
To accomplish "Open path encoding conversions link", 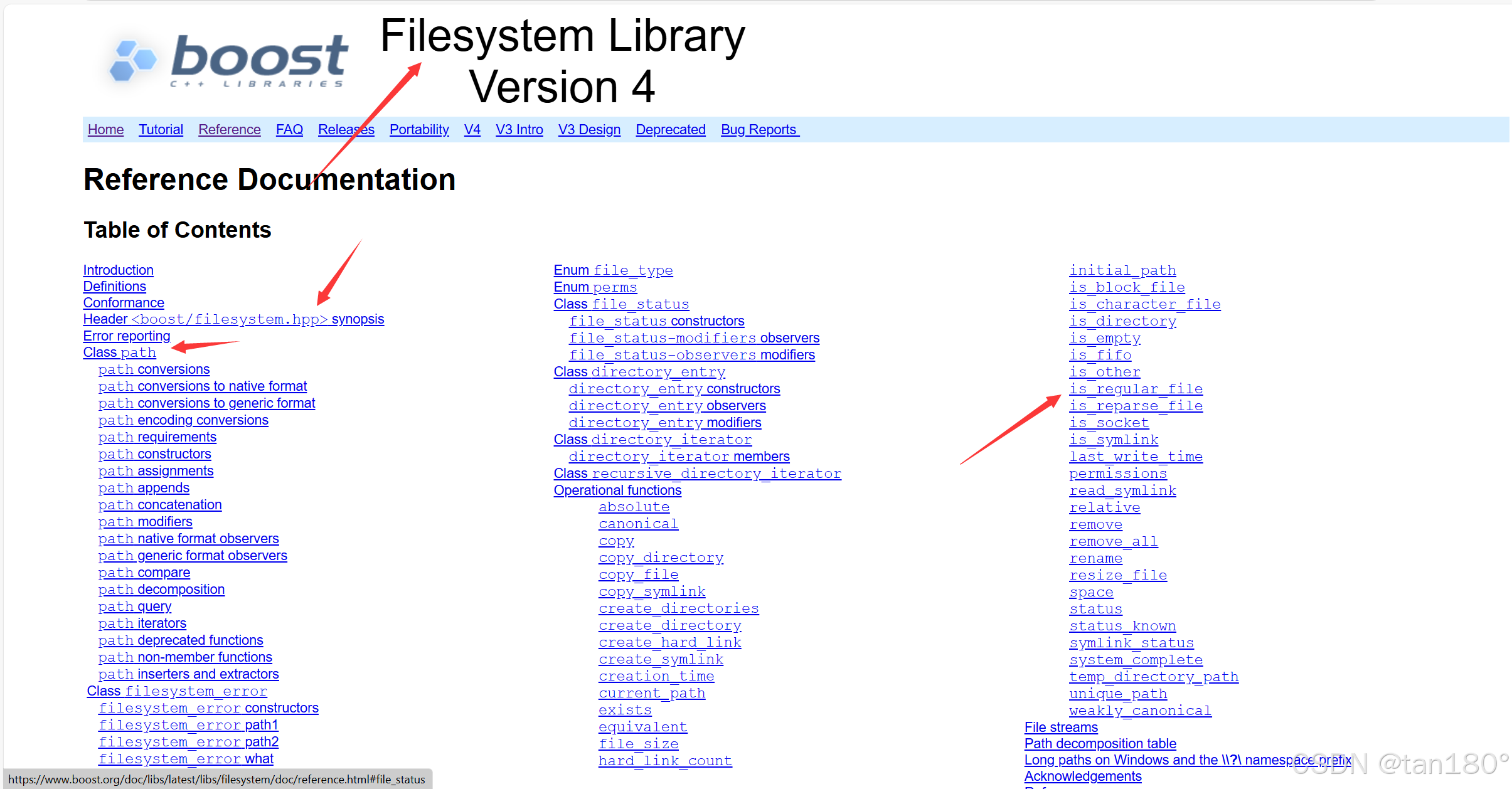I will pos(183,420).
